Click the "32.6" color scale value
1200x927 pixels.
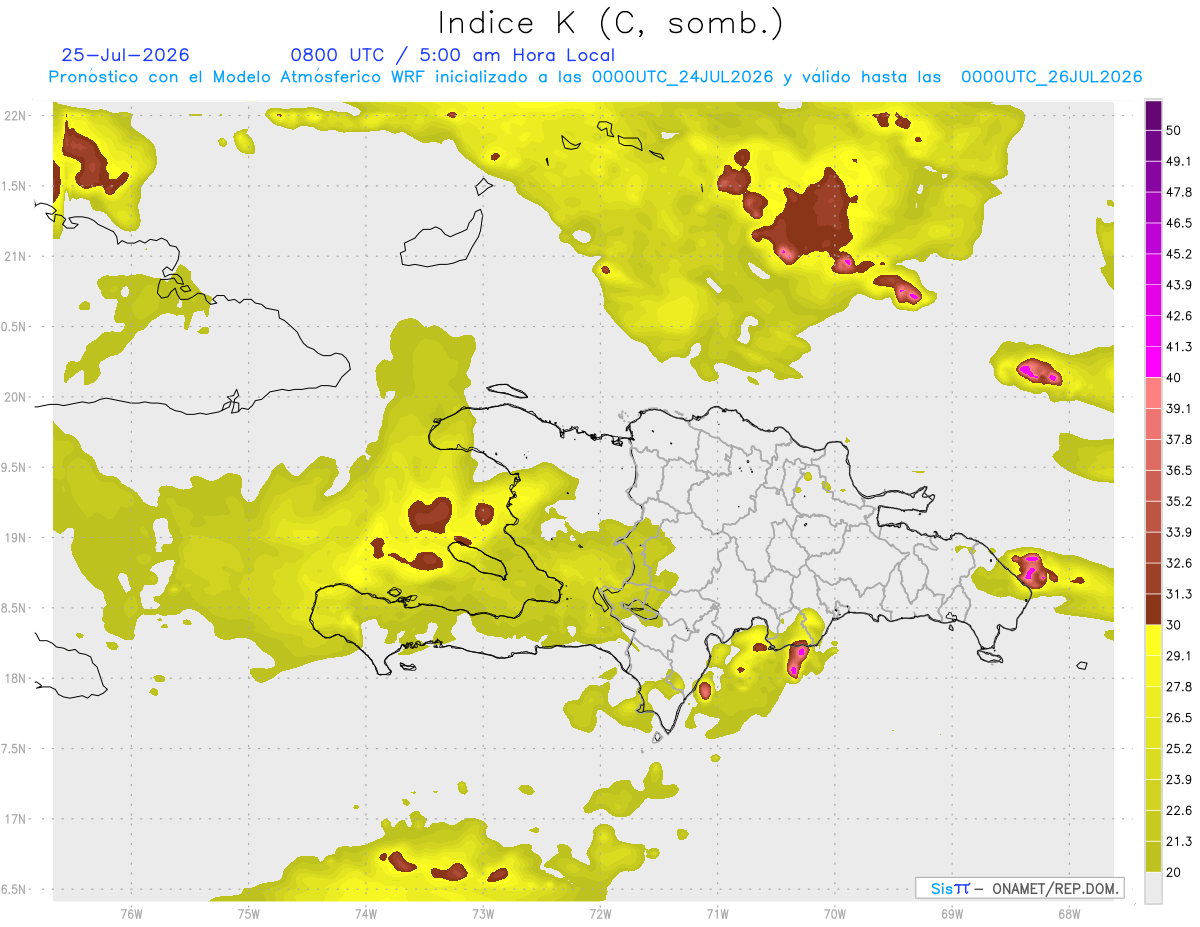pyautogui.click(x=1179, y=563)
